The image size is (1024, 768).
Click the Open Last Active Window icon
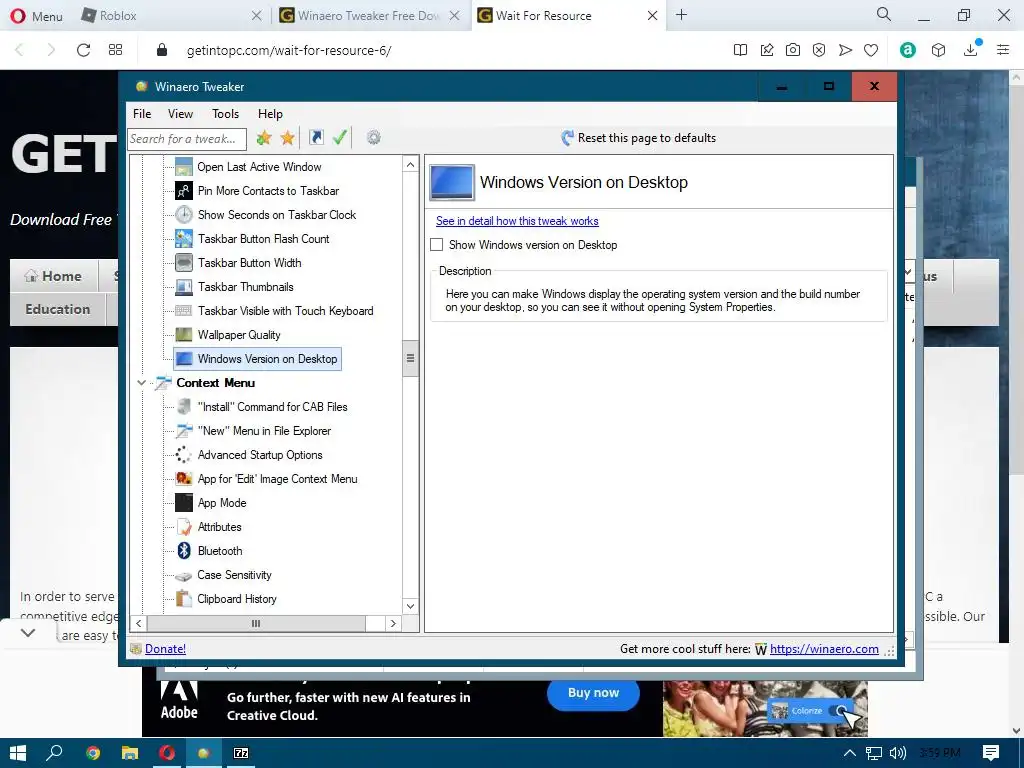pos(184,167)
